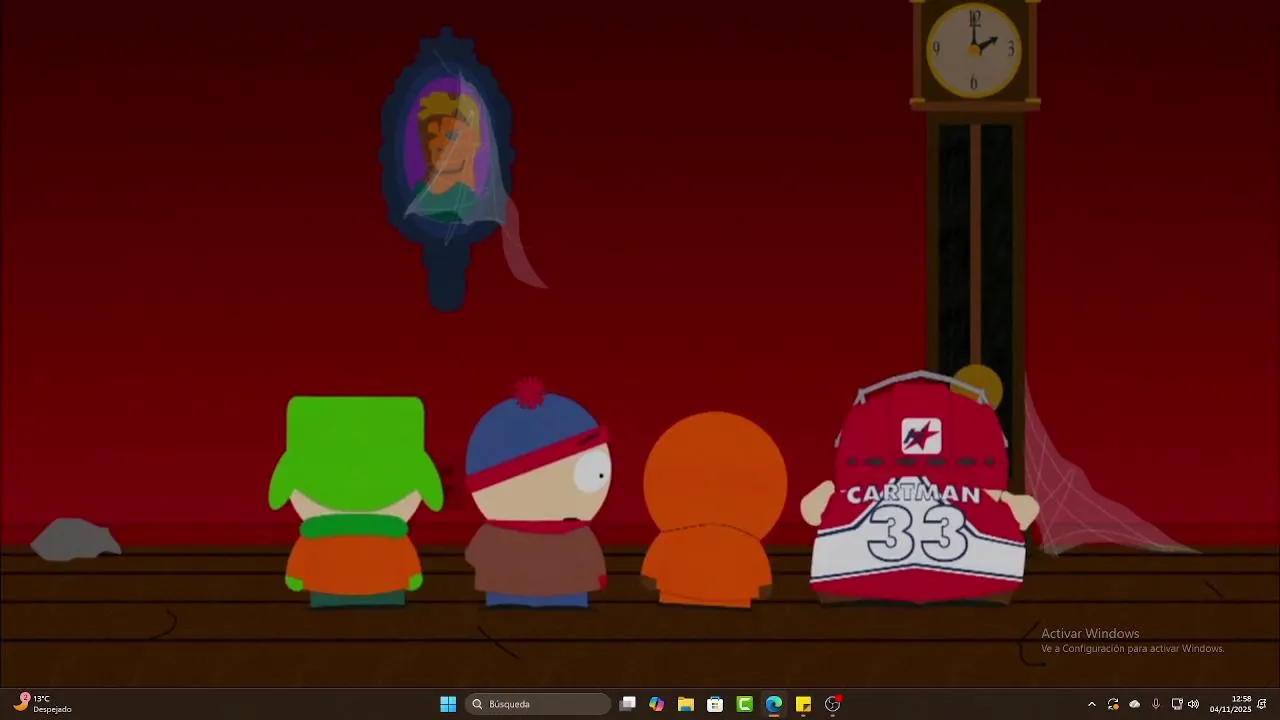This screenshot has height=720, width=1280.
Task: Open the weather widget showing 13°C Despejado
Action: (42, 704)
